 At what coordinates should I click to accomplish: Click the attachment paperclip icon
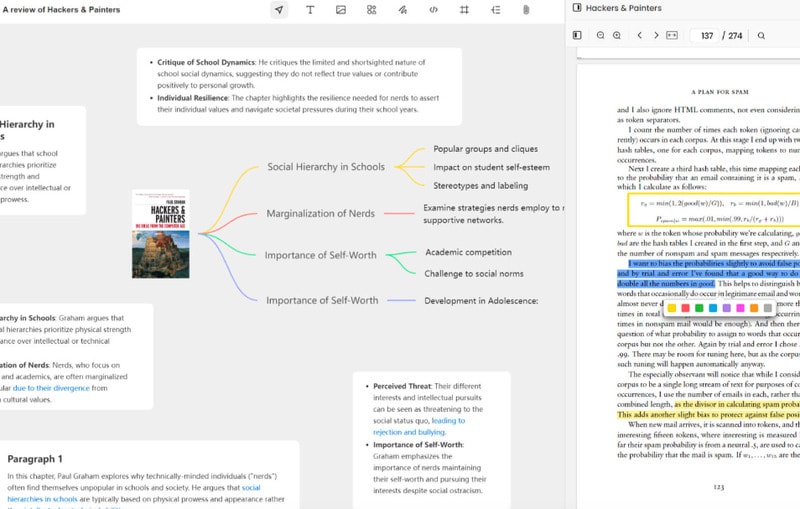pyautogui.click(x=526, y=10)
